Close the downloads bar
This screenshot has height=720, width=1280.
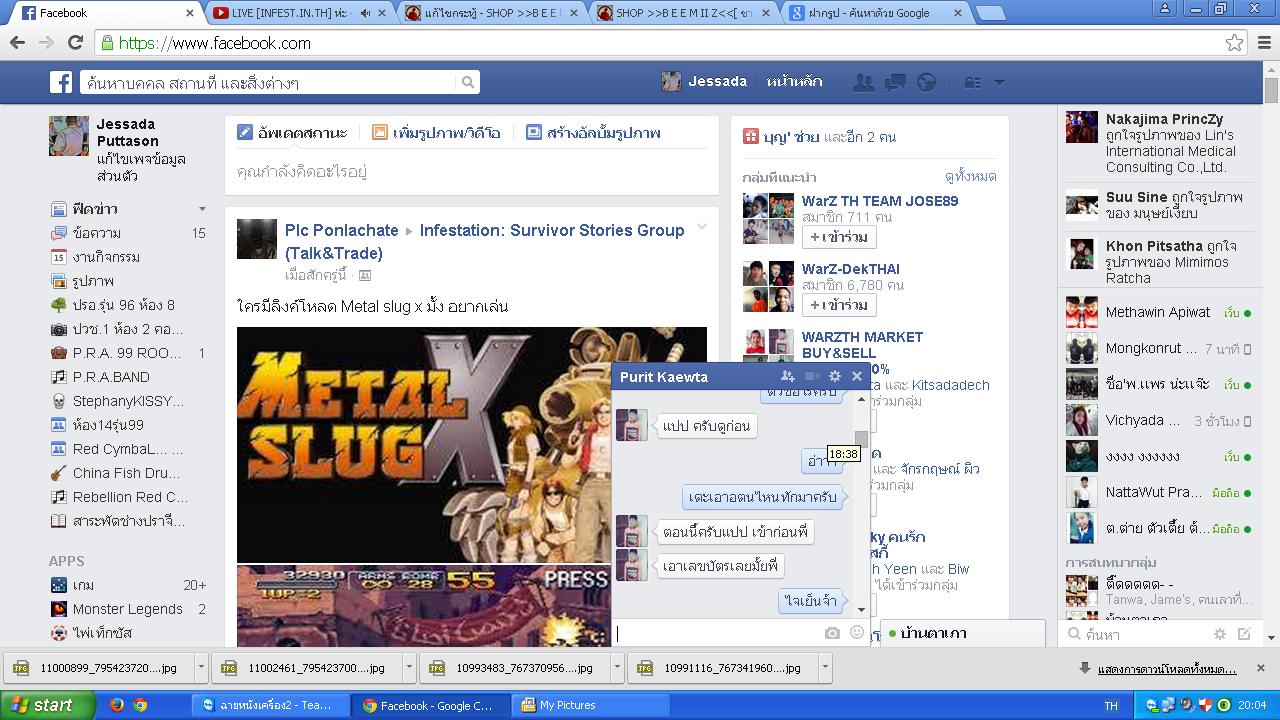pyautogui.click(x=1260, y=668)
